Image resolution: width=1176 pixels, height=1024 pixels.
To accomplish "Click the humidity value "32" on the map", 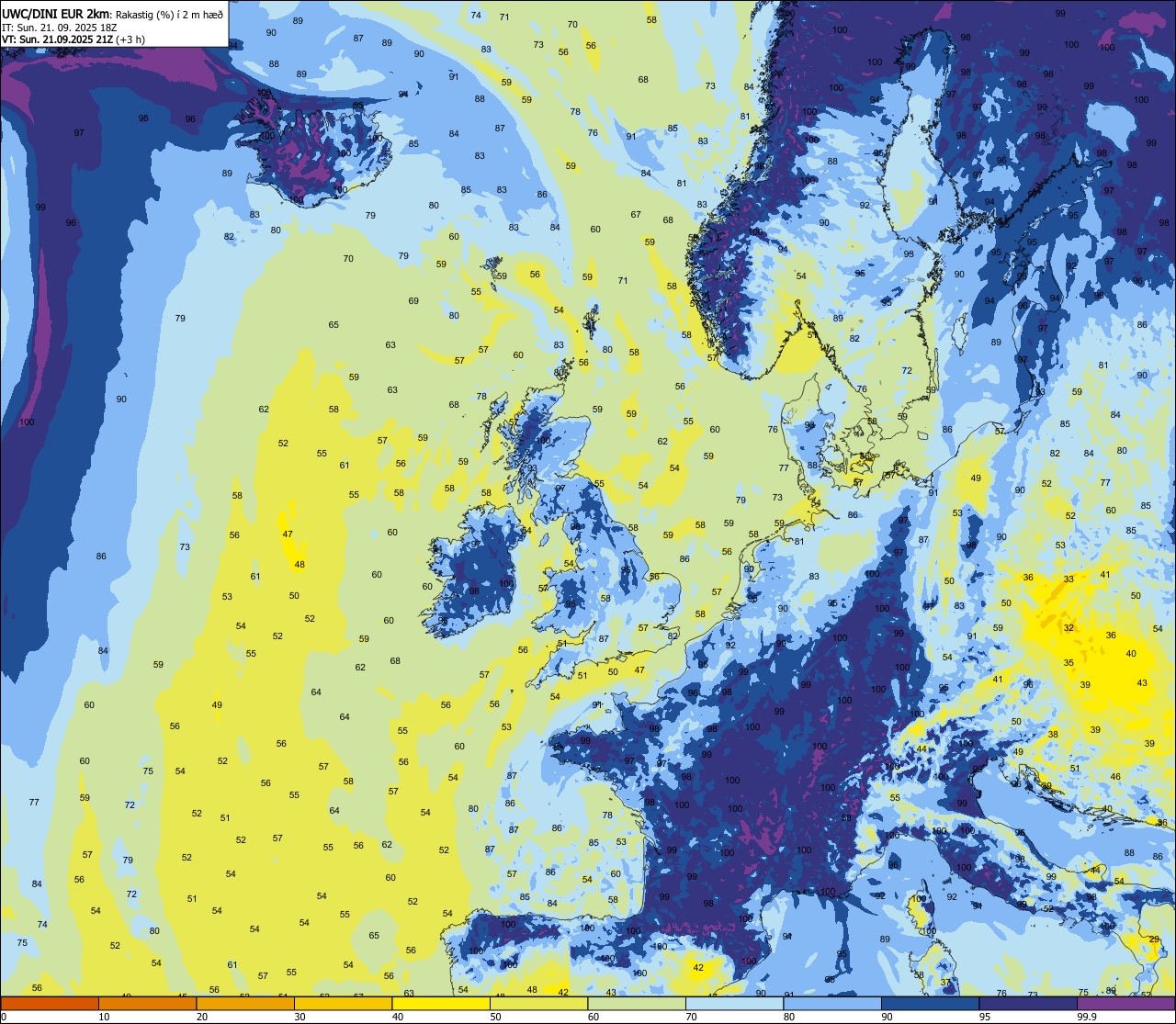I will click(x=1069, y=628).
